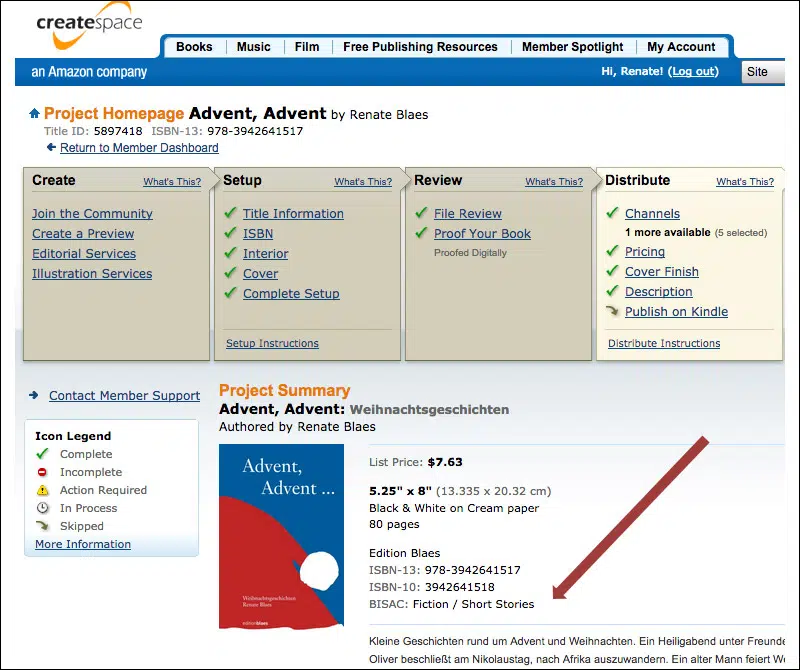Open Editorial Services link

[84, 253]
